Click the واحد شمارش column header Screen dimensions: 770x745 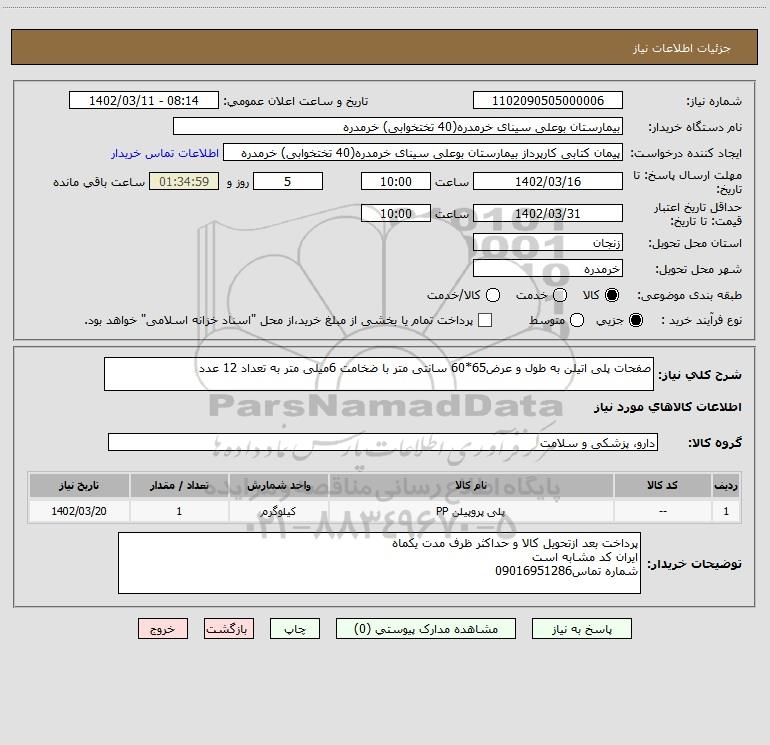278,485
